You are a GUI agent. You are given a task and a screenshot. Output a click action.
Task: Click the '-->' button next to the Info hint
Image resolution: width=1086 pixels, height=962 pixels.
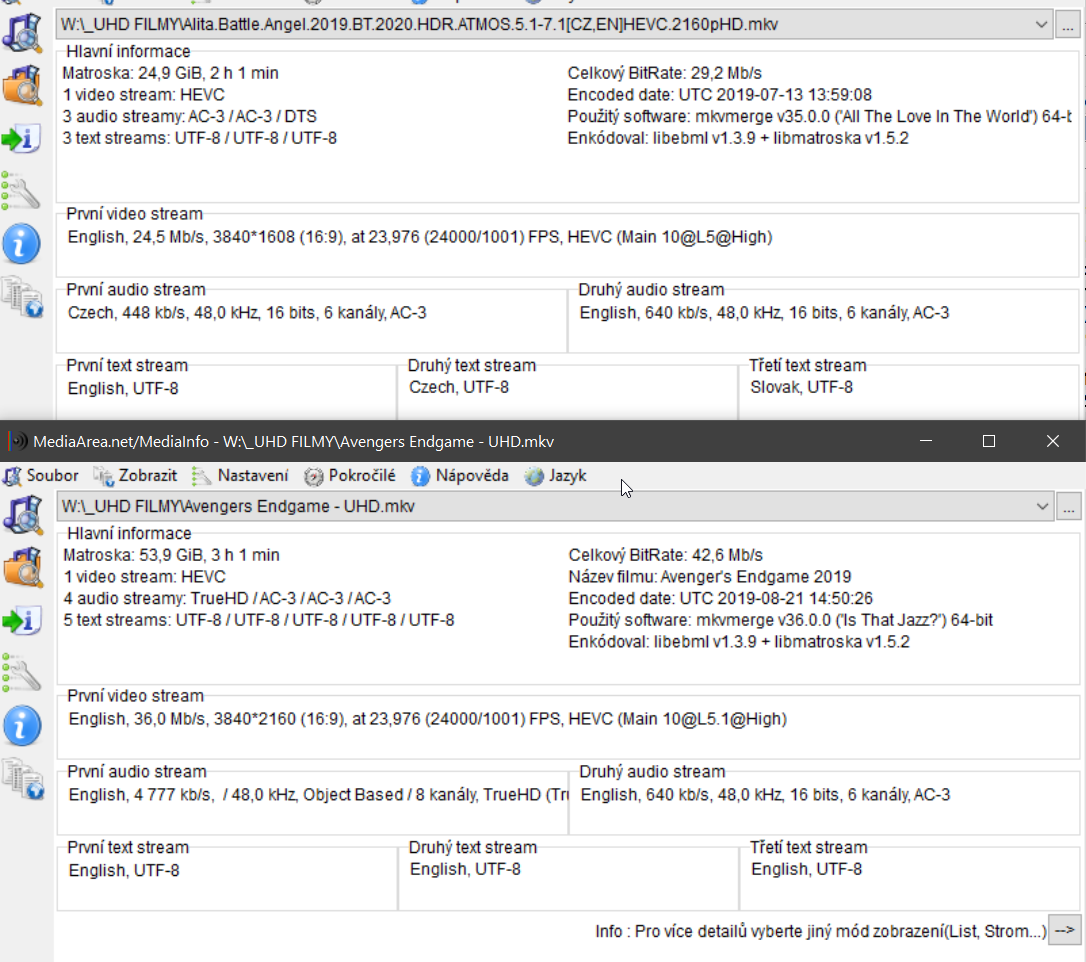point(1065,930)
